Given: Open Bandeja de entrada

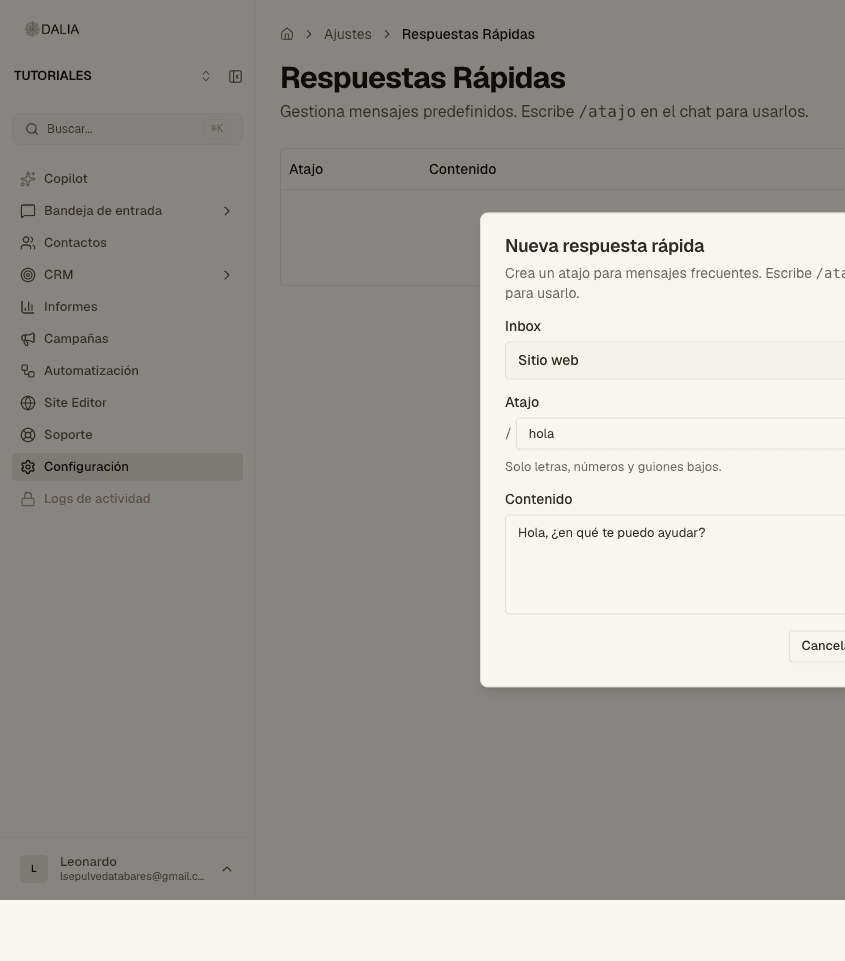Looking at the screenshot, I should click(127, 211).
